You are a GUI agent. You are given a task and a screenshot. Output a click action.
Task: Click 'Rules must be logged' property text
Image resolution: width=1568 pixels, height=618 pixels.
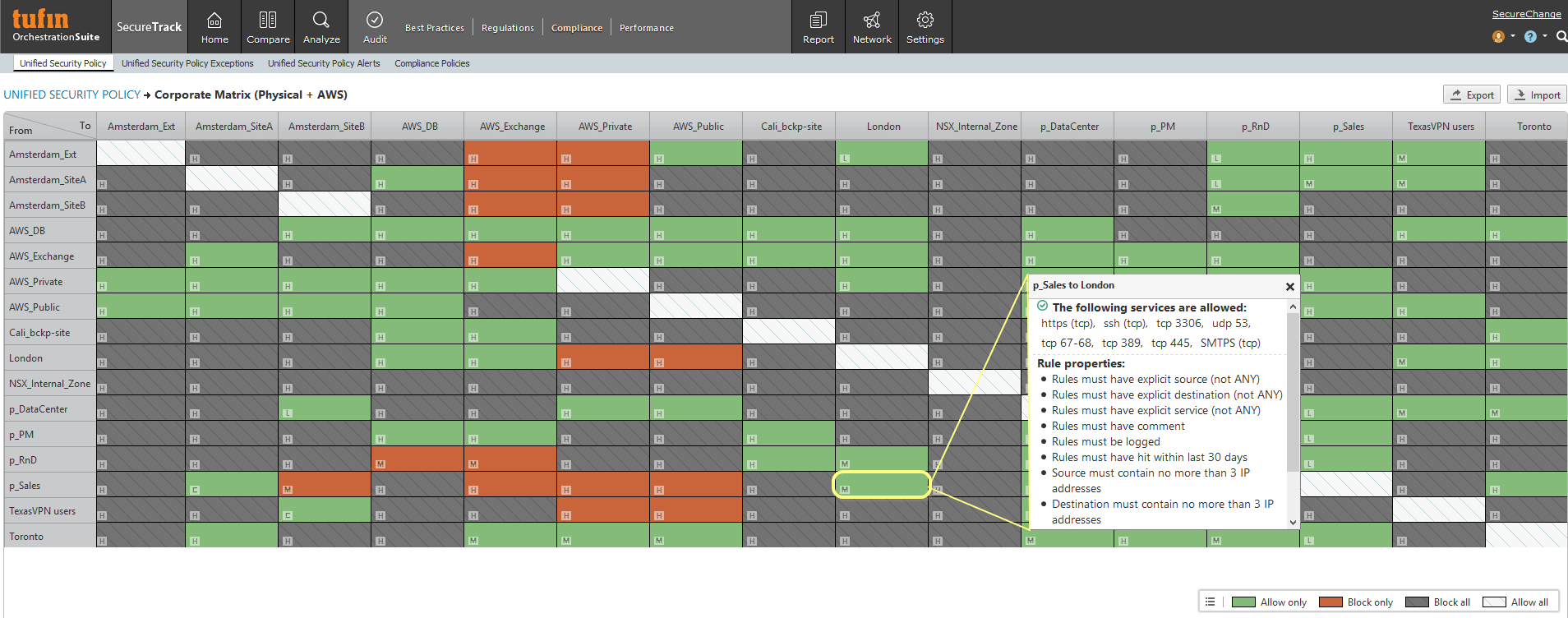(1105, 442)
